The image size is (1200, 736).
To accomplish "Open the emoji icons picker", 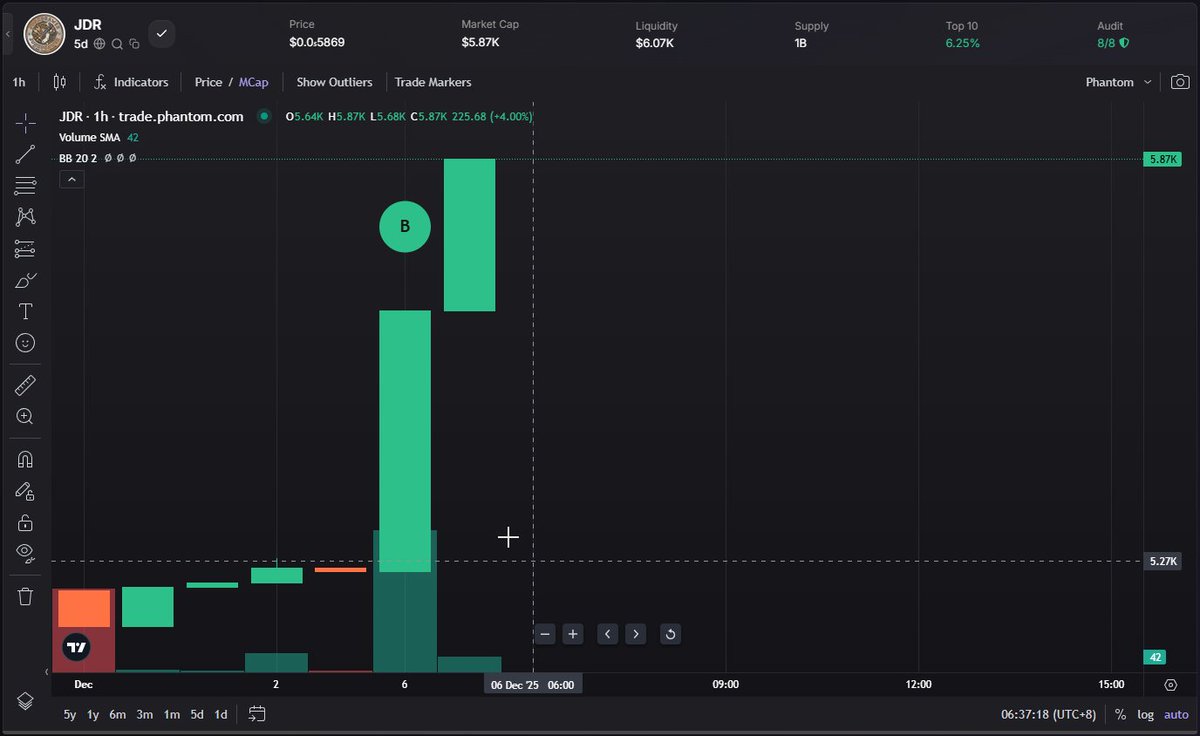I will 25,343.
